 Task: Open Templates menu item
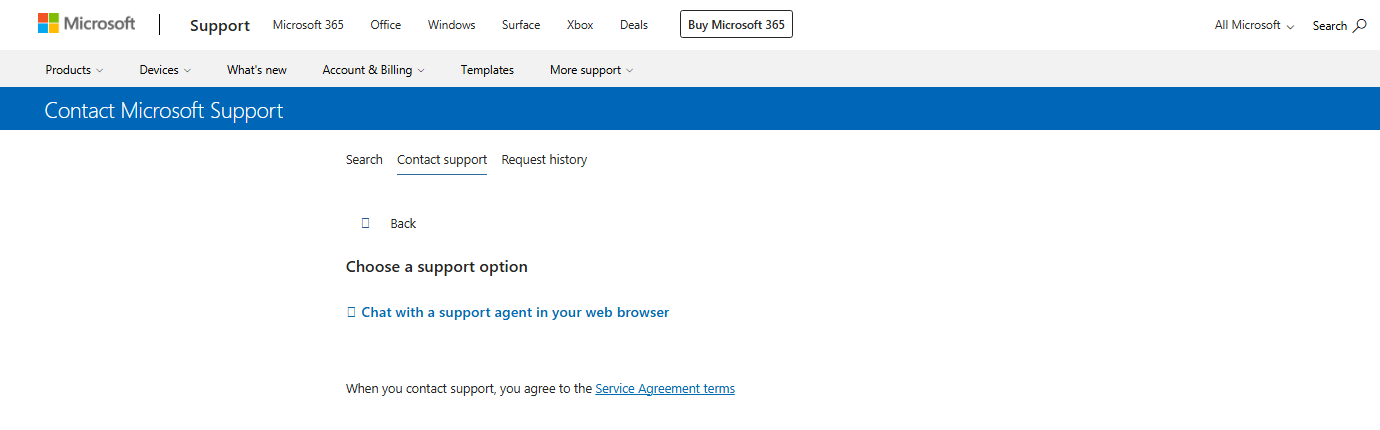[x=487, y=70]
